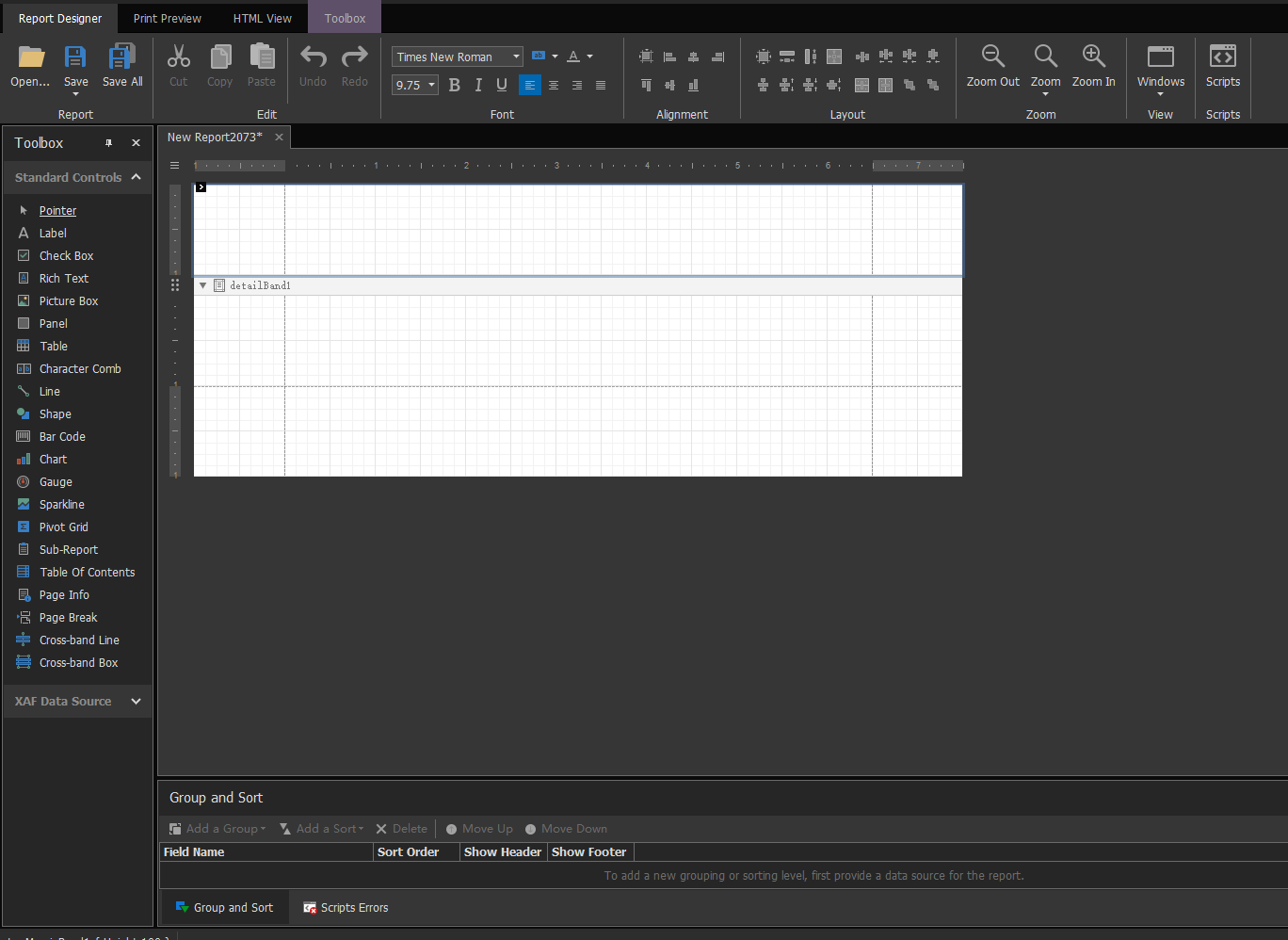The width and height of the screenshot is (1288, 940).
Task: Open the foreground color dropdown arrow
Action: tap(590, 57)
